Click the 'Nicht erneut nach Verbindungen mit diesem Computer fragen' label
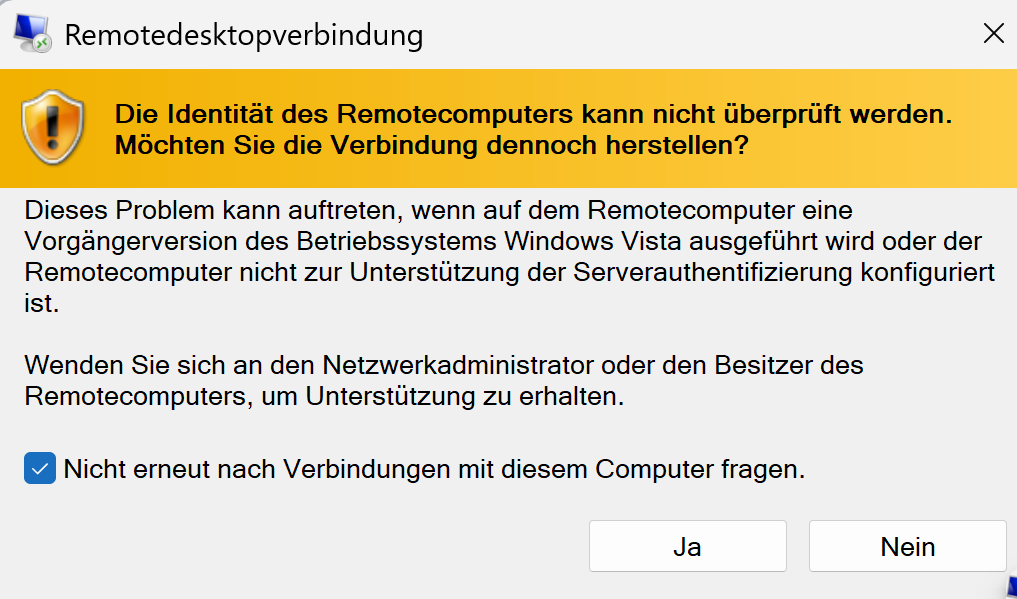 point(434,469)
